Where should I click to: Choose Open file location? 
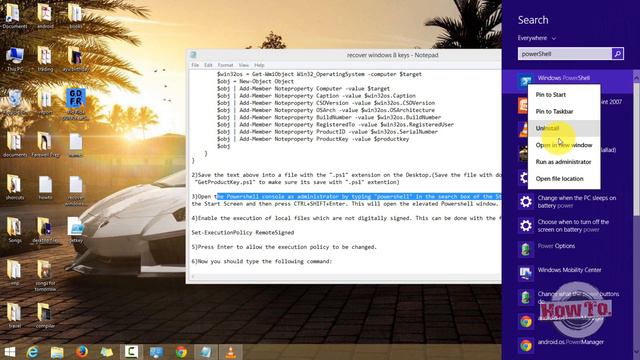pyautogui.click(x=564, y=178)
